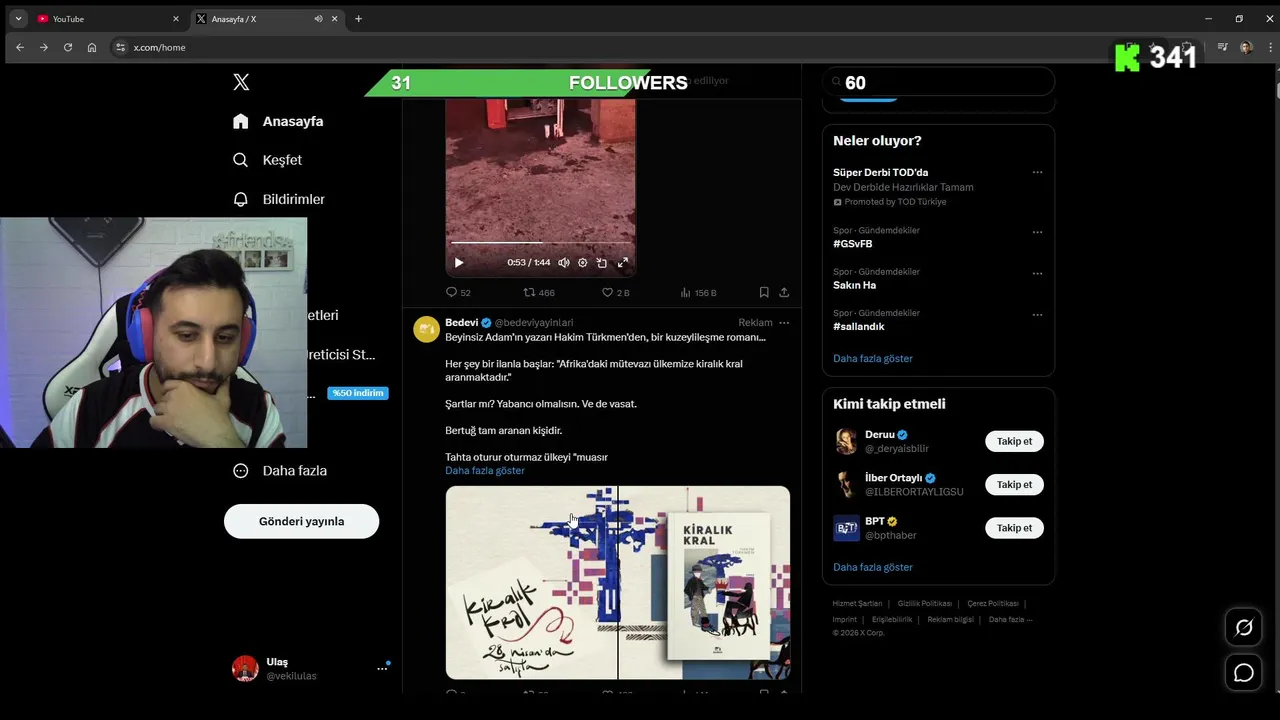
Task: Click the search field on the right
Action: point(938,83)
